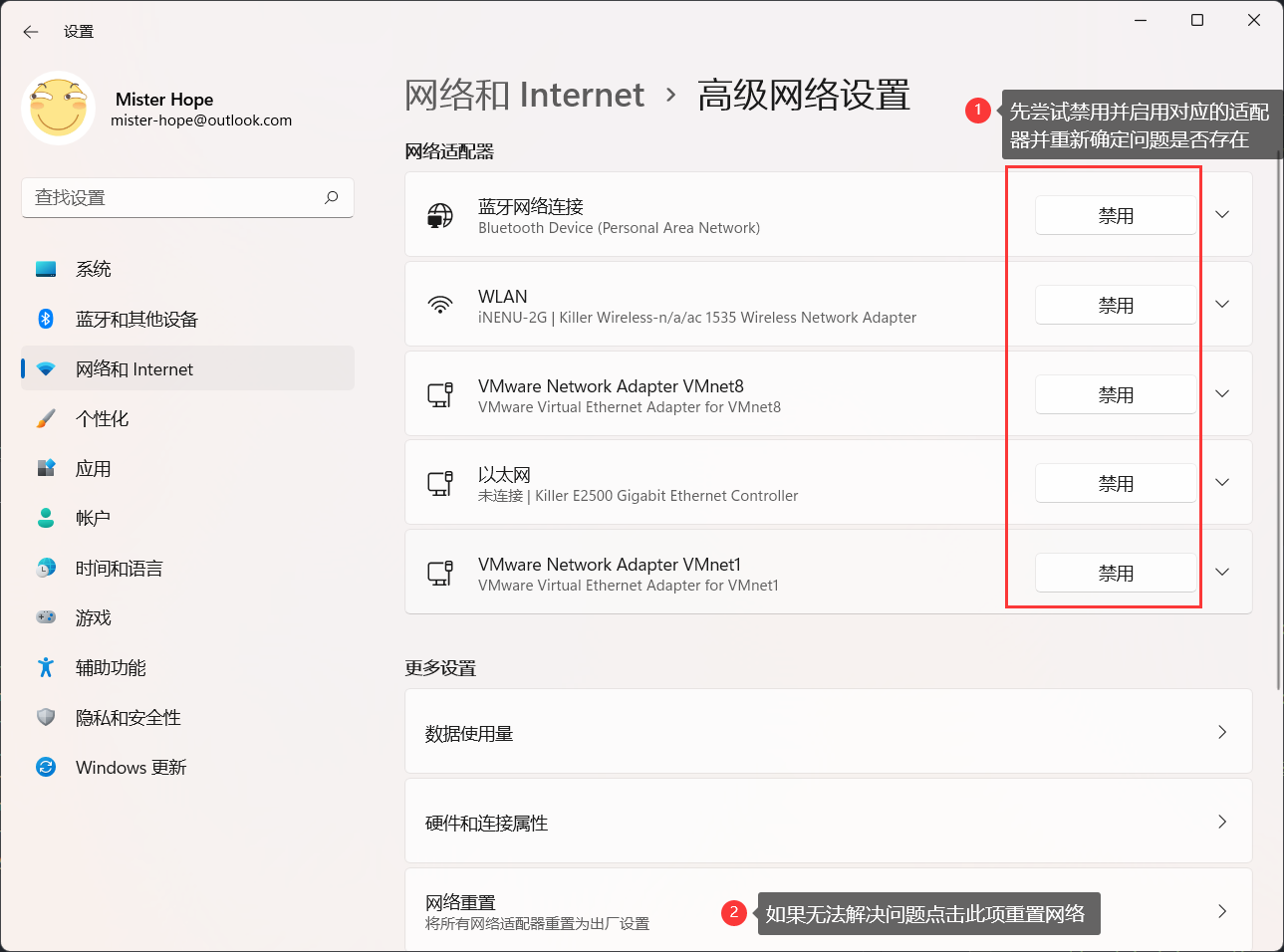Click the Windows 更新 sync icon
Image resolution: width=1284 pixels, height=952 pixels.
pyautogui.click(x=46, y=767)
